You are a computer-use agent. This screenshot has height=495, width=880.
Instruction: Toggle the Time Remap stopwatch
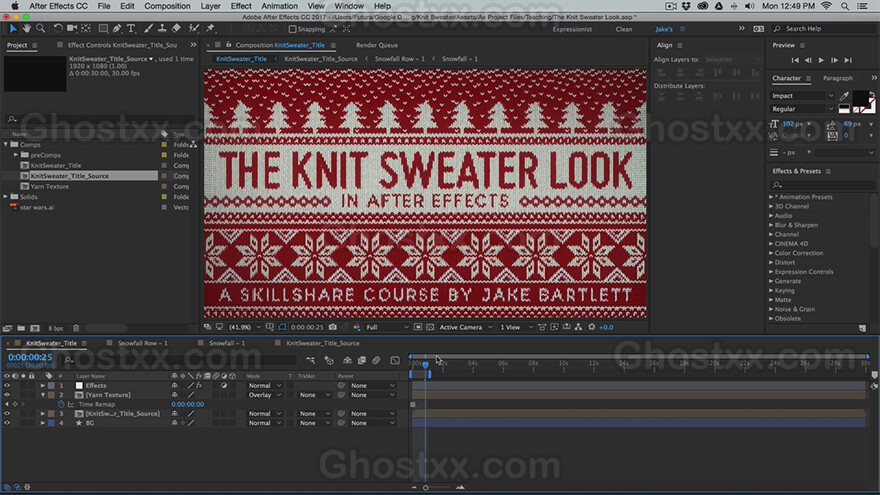pyautogui.click(x=61, y=404)
